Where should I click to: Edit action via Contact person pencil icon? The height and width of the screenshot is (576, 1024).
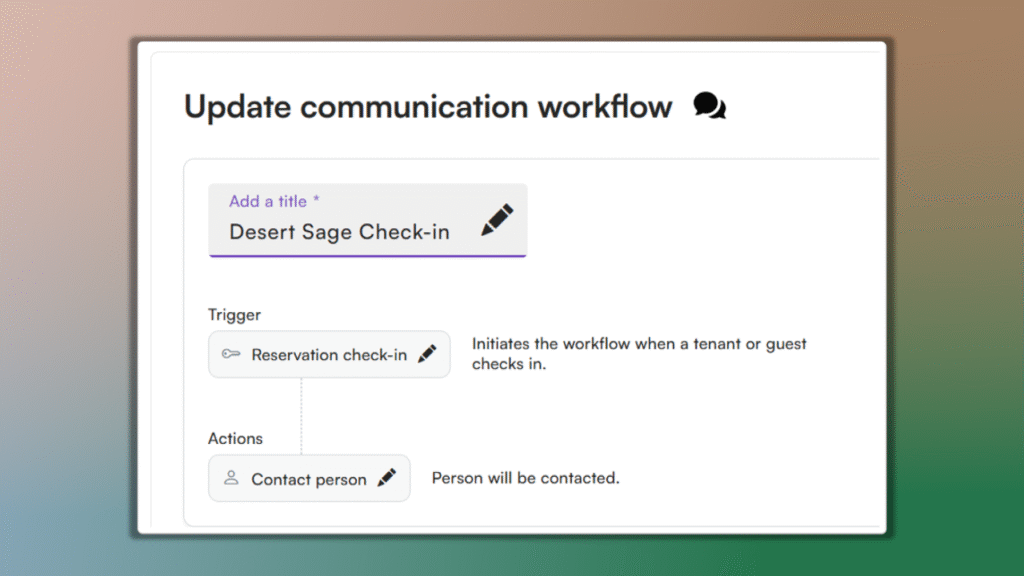[x=387, y=478]
